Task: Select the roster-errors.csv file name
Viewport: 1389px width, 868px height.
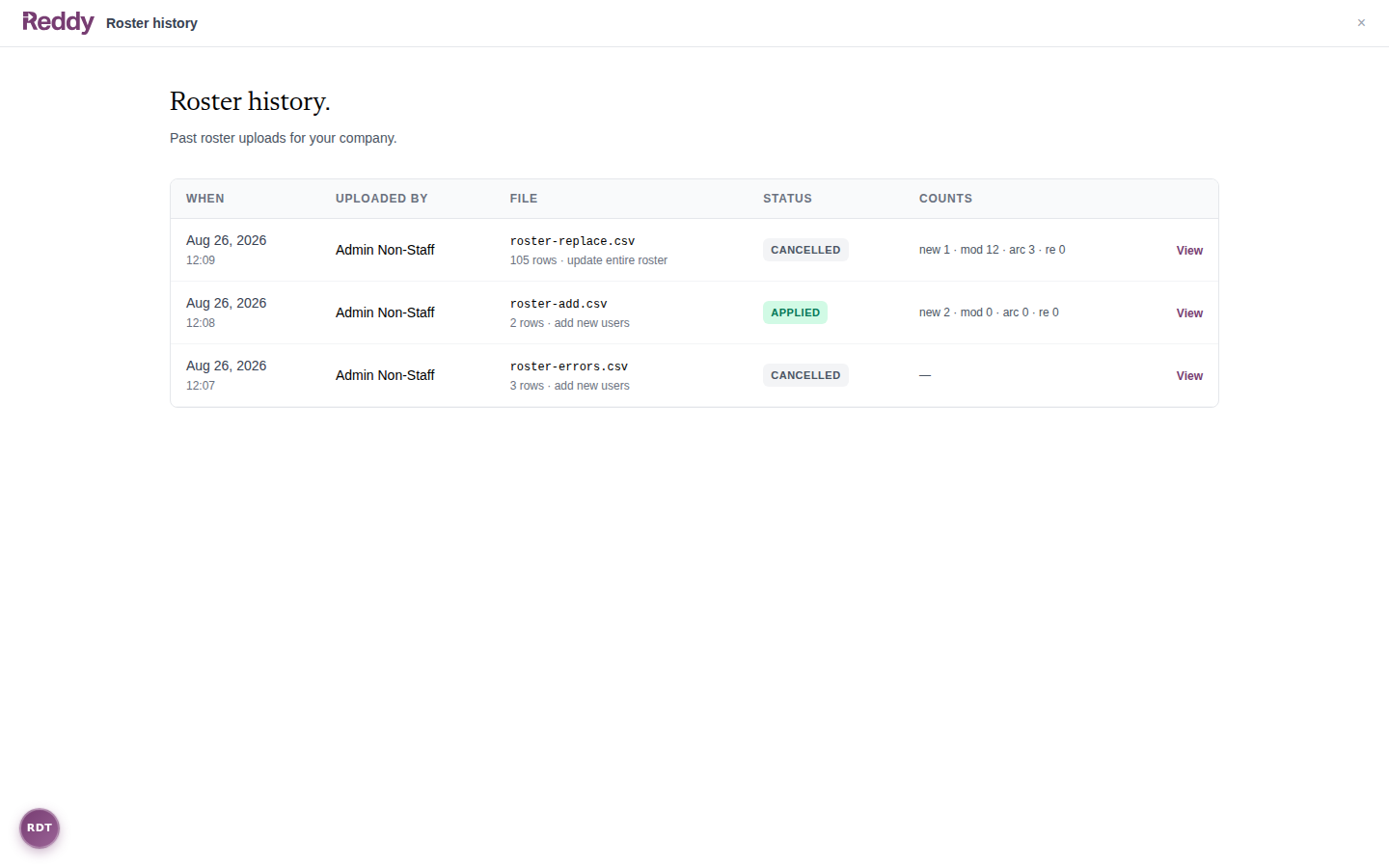Action: 569,366
